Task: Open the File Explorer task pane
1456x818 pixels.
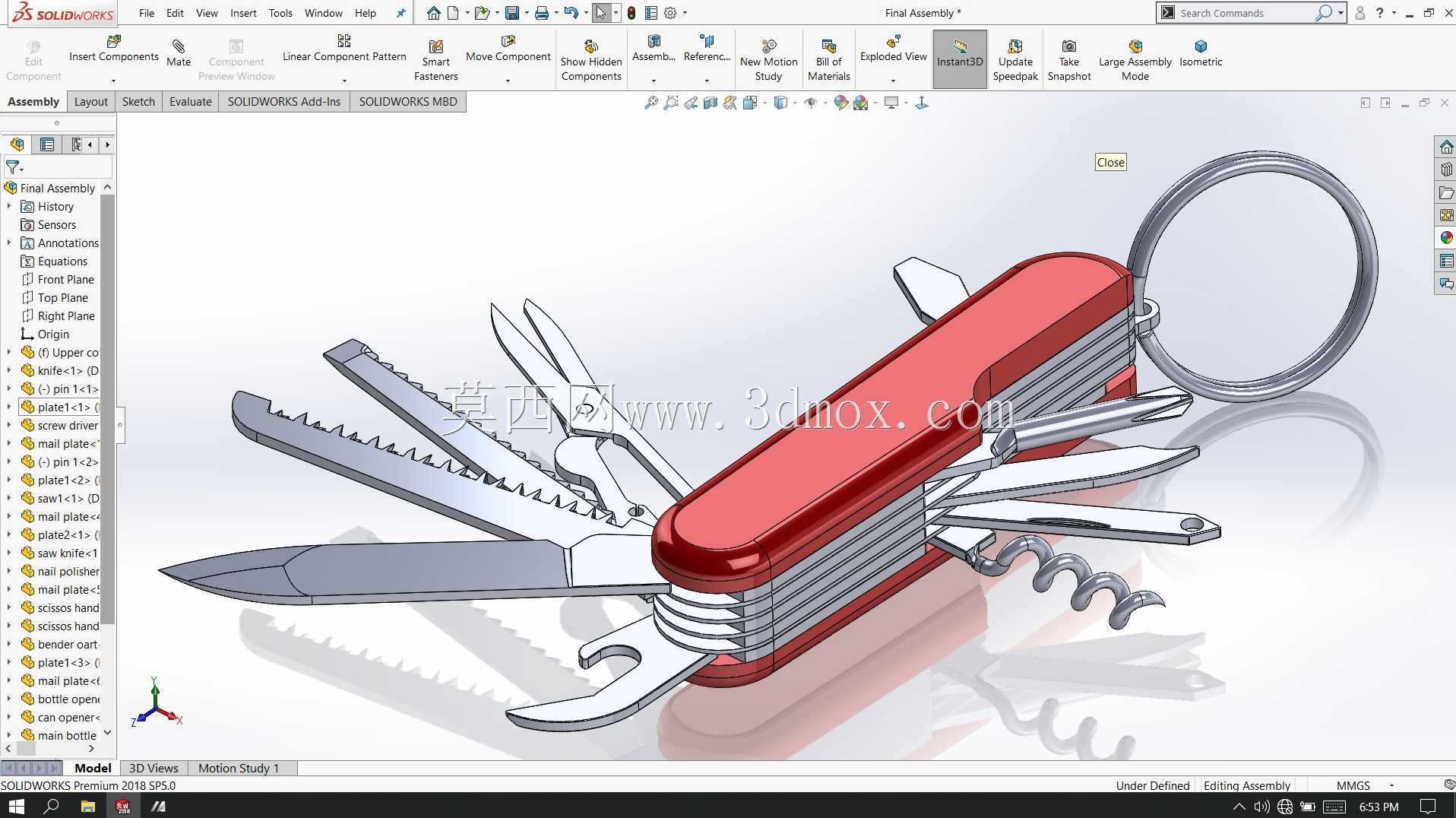Action: tap(1446, 192)
